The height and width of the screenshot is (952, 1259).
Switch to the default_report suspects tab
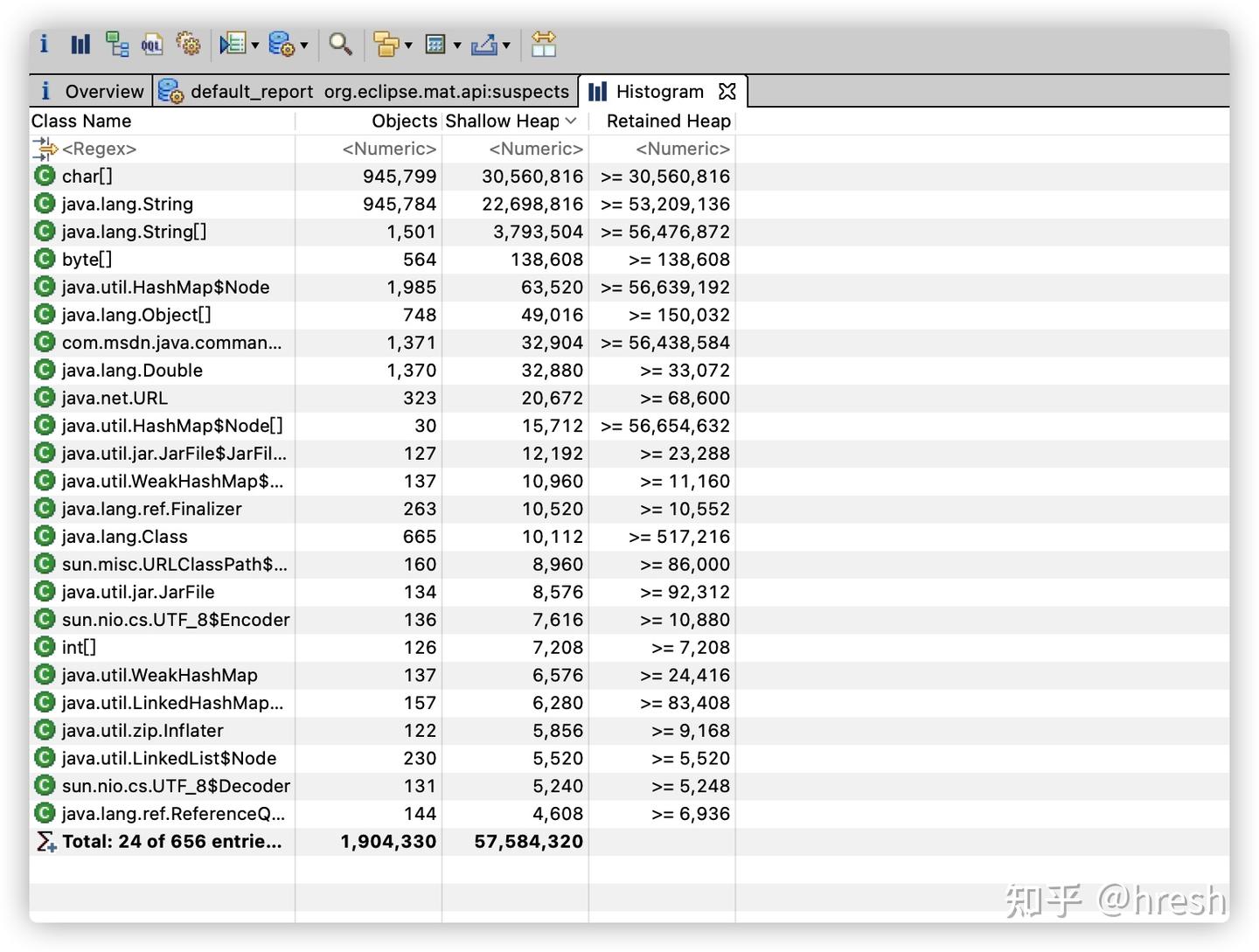(365, 91)
